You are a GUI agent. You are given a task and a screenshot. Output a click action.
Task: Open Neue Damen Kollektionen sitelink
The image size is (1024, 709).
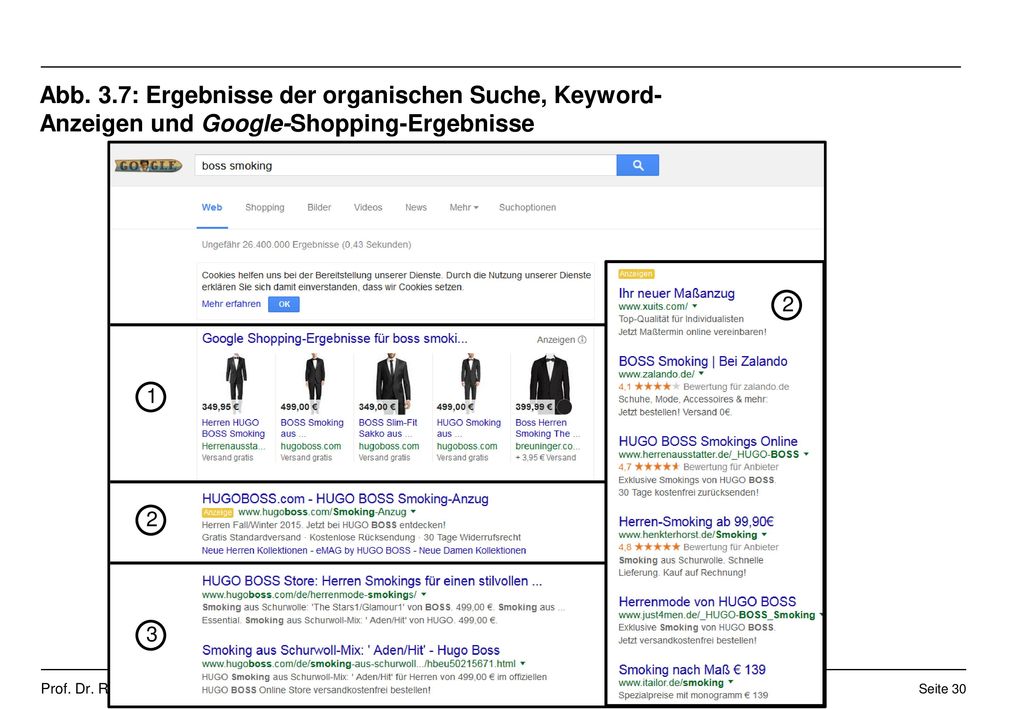[472, 550]
